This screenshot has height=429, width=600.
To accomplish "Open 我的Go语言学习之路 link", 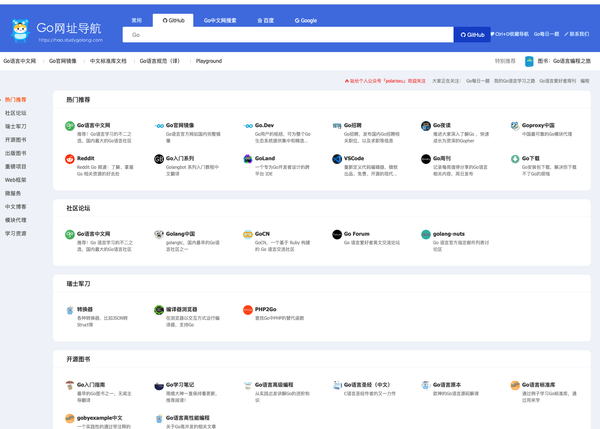I will click(514, 81).
